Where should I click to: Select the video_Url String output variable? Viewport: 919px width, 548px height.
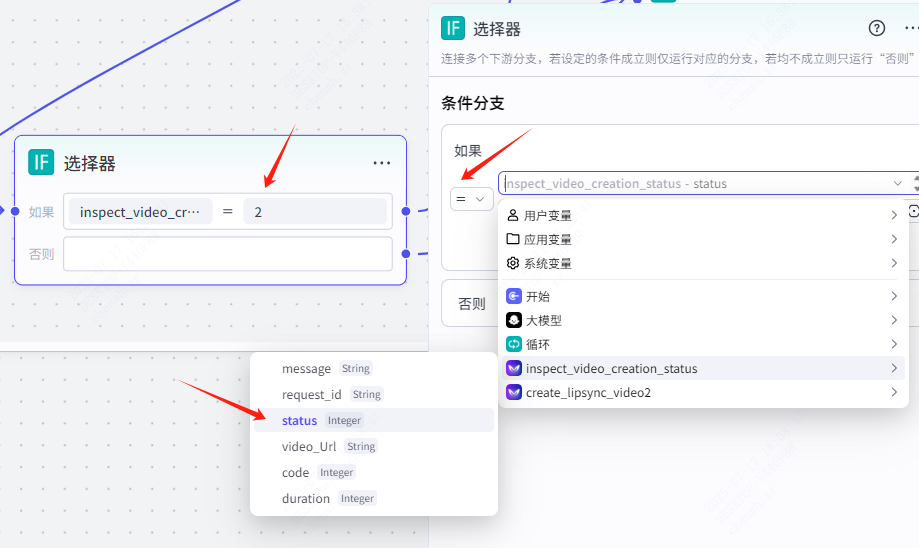(x=374, y=446)
